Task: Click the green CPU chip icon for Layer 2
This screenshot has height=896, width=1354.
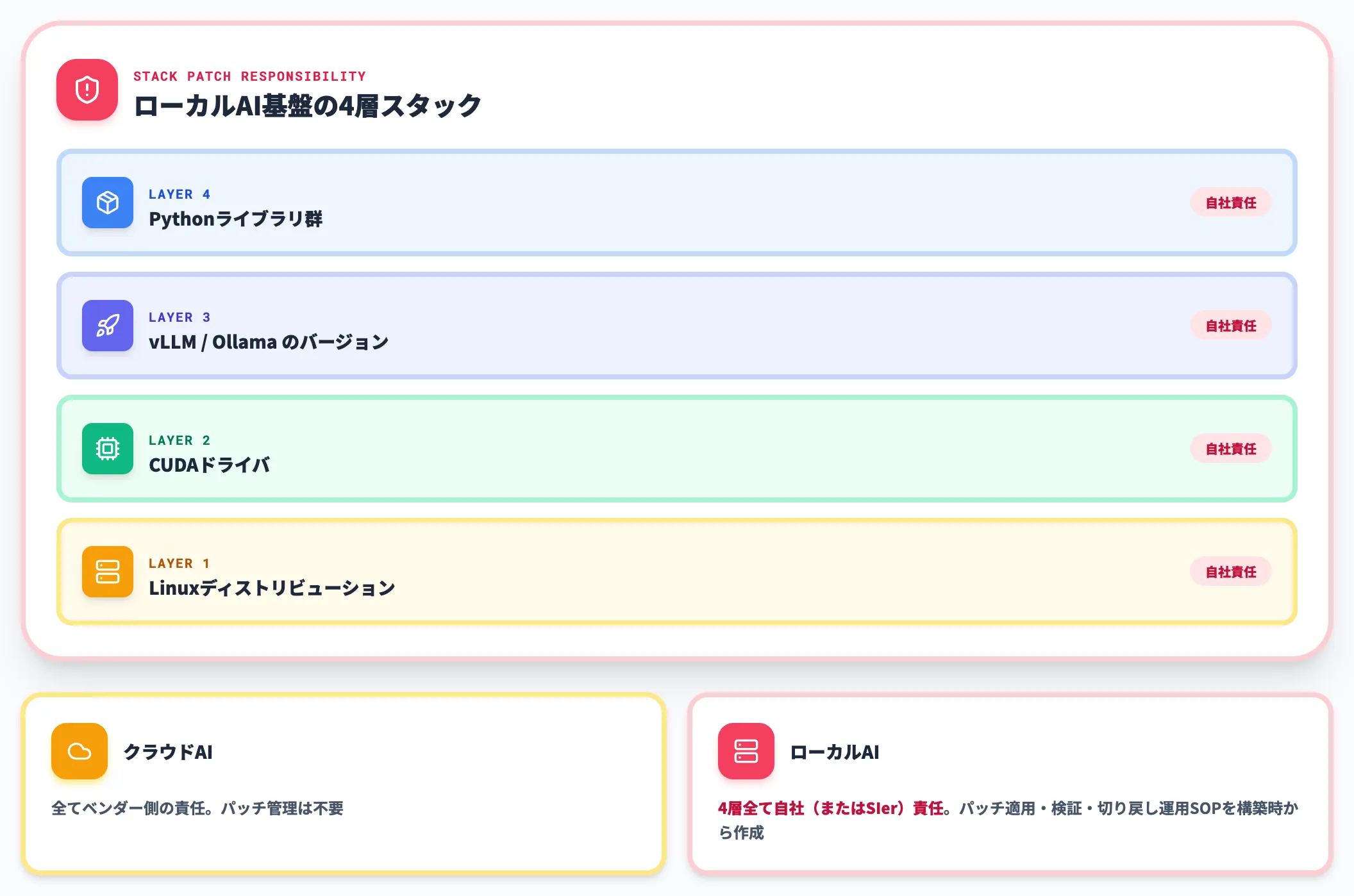Action: [x=108, y=449]
